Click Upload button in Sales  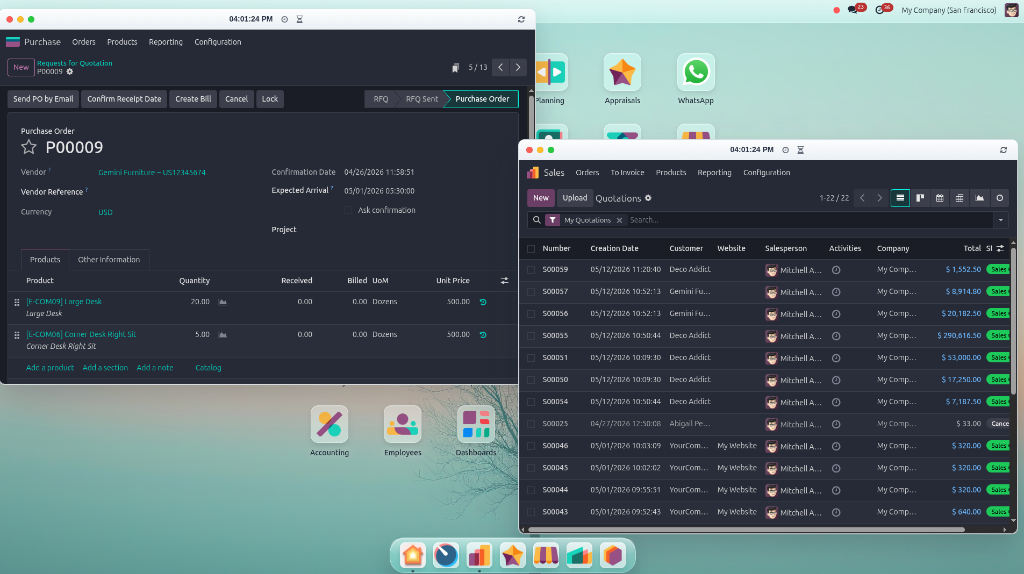click(575, 198)
